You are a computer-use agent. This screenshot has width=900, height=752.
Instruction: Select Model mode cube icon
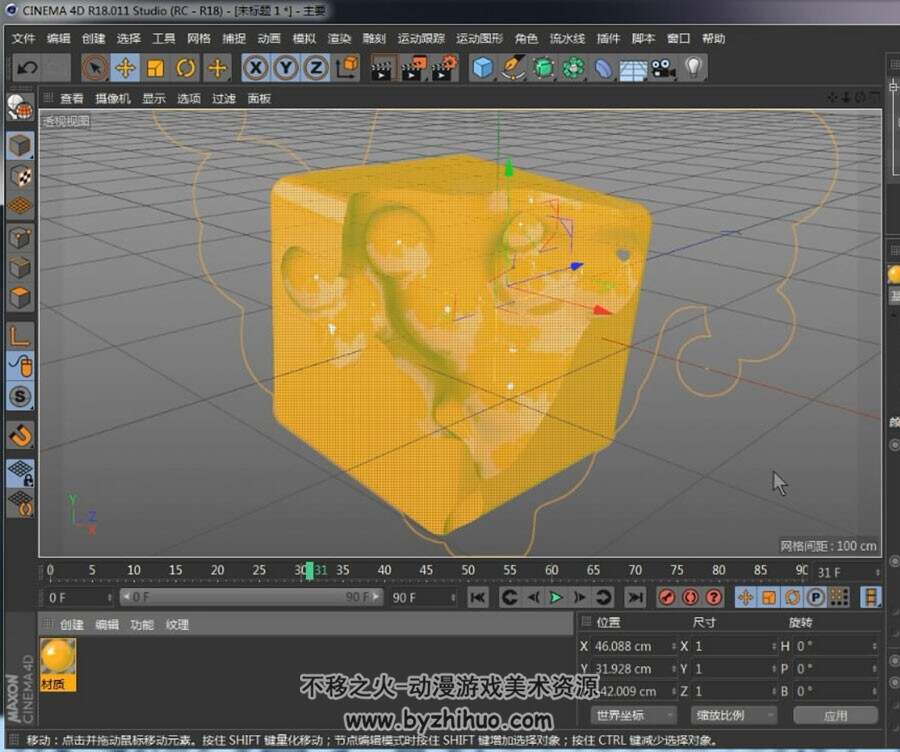click(x=20, y=145)
